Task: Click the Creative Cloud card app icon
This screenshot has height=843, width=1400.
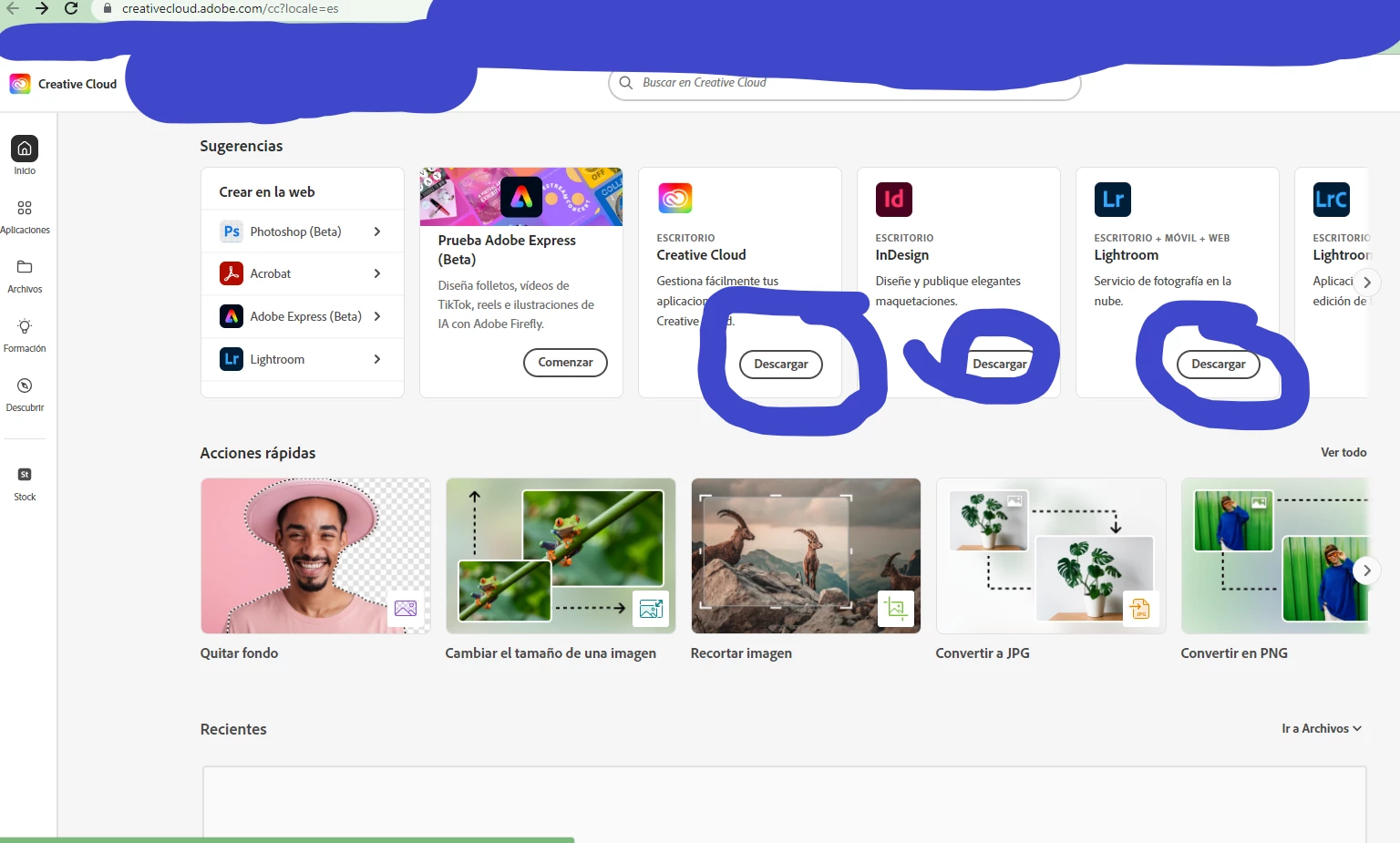Action: click(675, 199)
